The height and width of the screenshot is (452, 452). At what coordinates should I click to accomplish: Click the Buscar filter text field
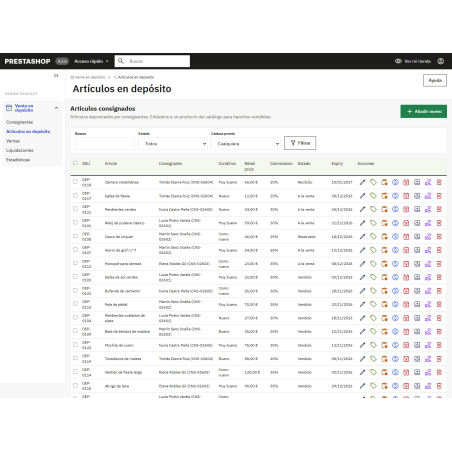point(105,144)
